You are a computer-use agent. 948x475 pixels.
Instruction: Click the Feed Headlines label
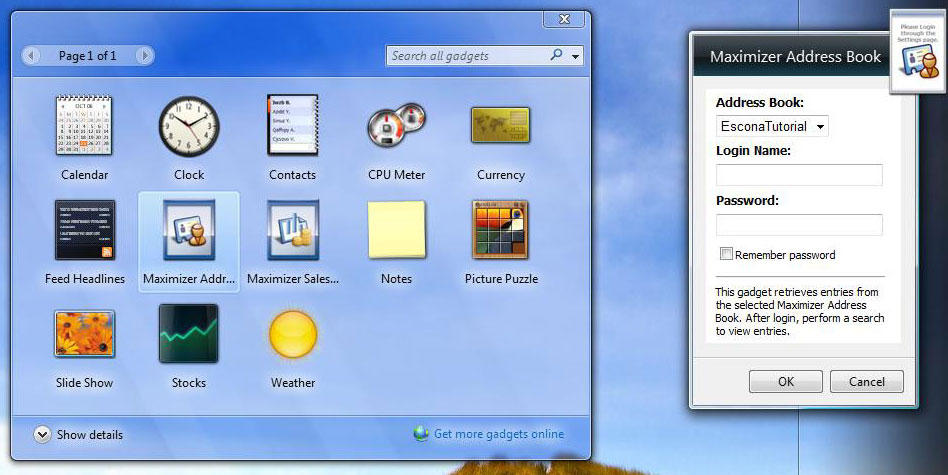point(85,279)
